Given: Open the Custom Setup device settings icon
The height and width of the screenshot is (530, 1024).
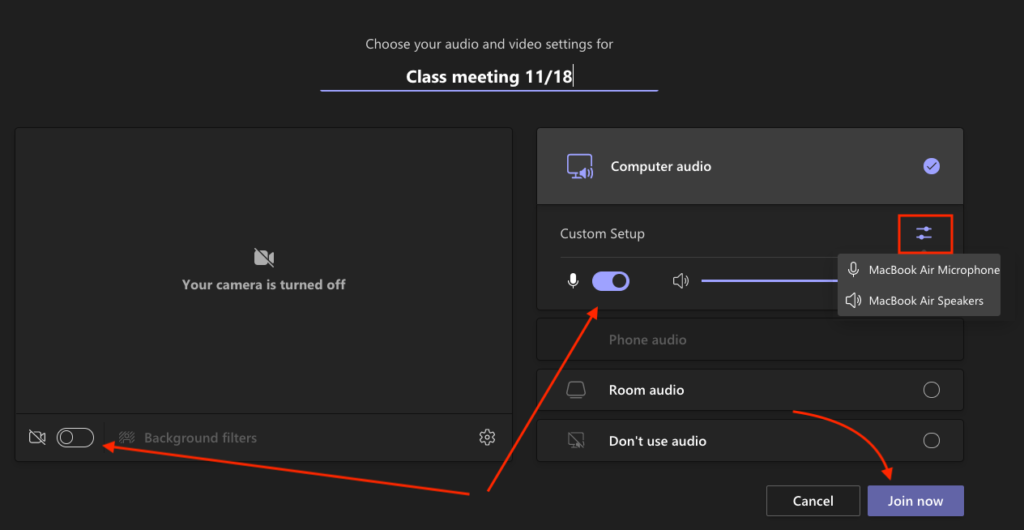Looking at the screenshot, I should point(924,233).
